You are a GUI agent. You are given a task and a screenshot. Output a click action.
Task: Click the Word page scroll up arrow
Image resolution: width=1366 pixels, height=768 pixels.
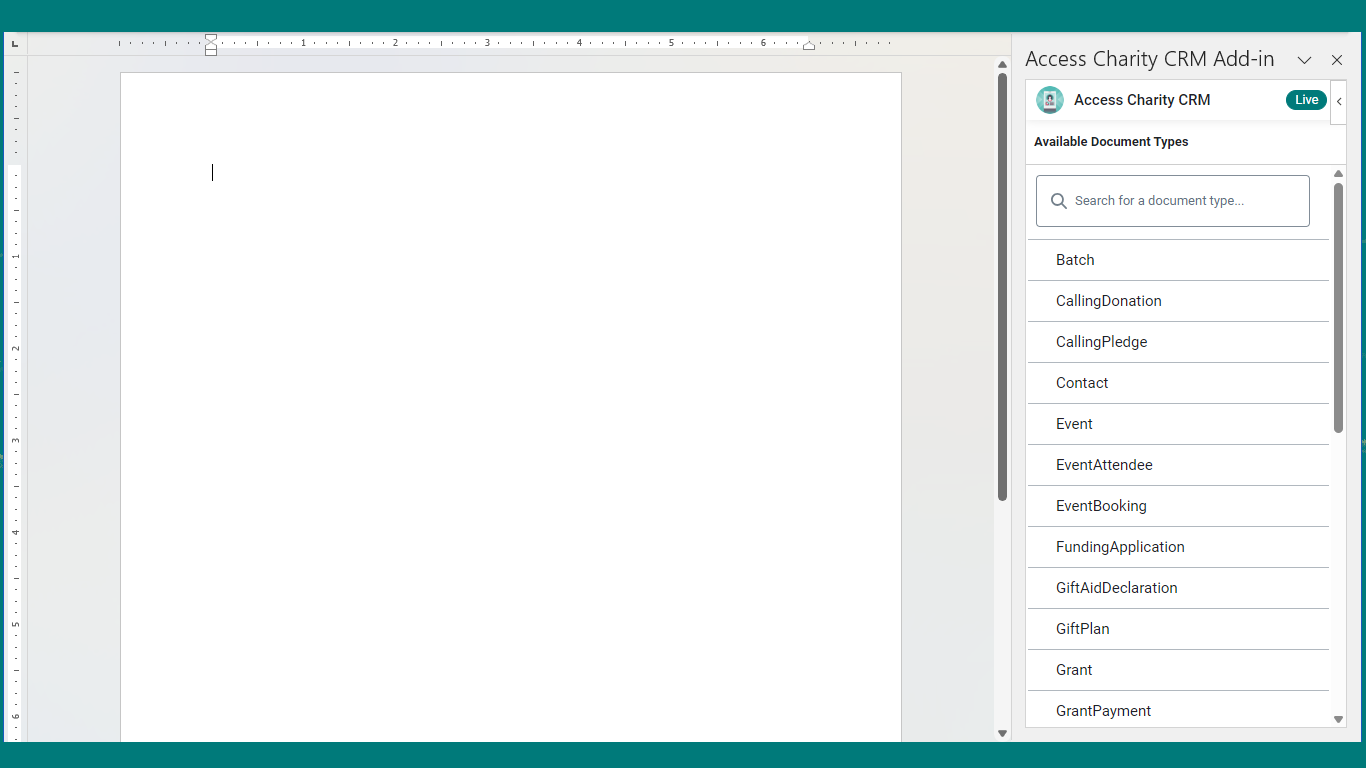pyautogui.click(x=1002, y=65)
